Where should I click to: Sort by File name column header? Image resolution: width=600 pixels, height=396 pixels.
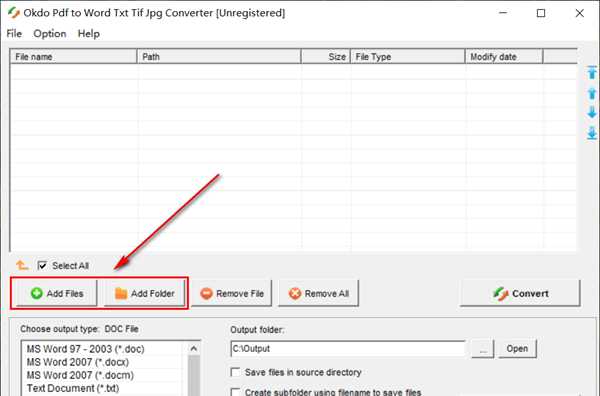[x=73, y=57]
